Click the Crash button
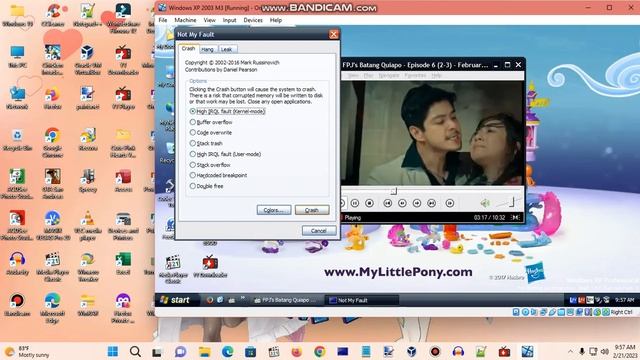Screen dimensions: 640x360 (312, 210)
